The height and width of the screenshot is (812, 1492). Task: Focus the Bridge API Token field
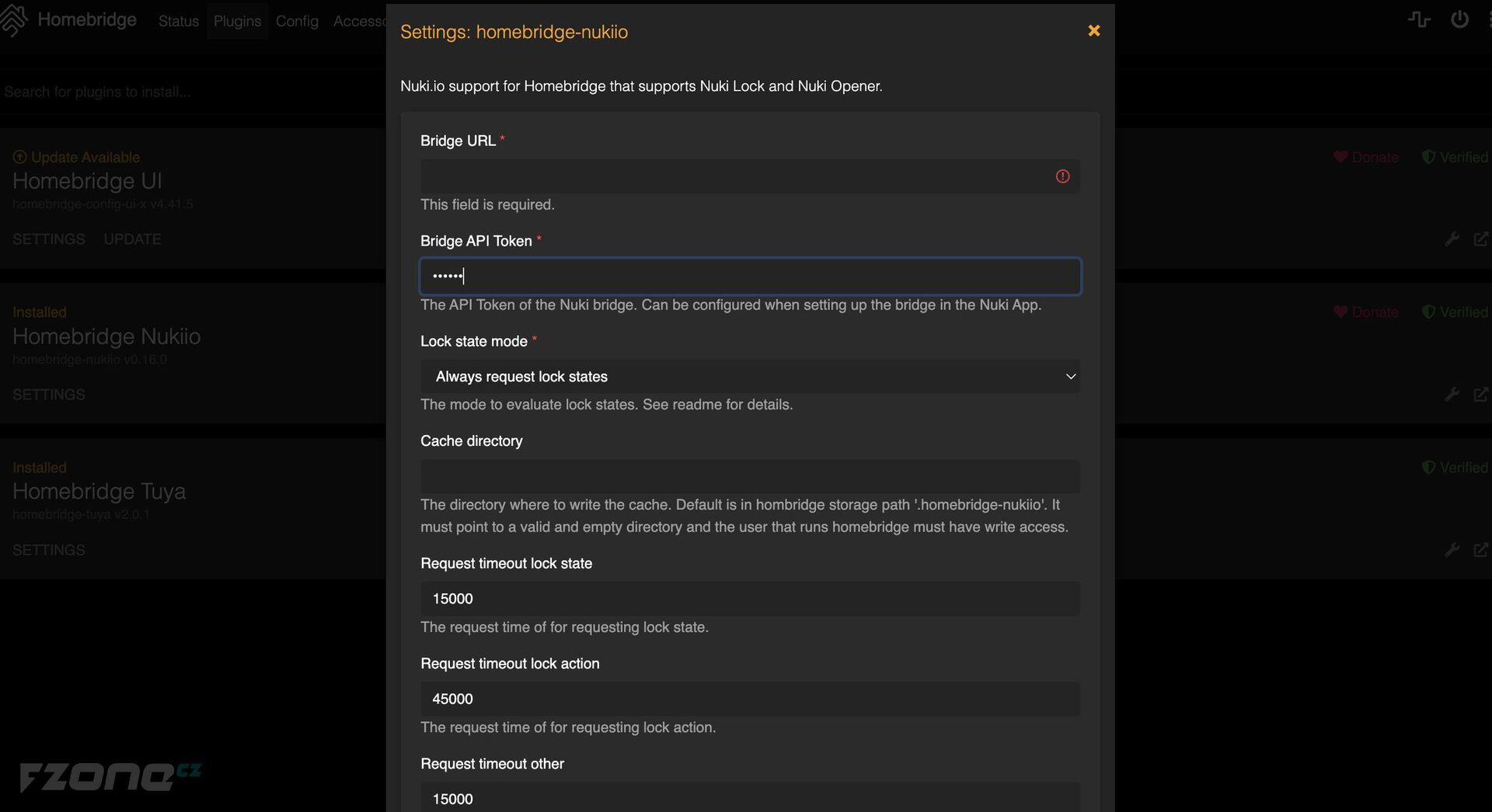(x=750, y=277)
